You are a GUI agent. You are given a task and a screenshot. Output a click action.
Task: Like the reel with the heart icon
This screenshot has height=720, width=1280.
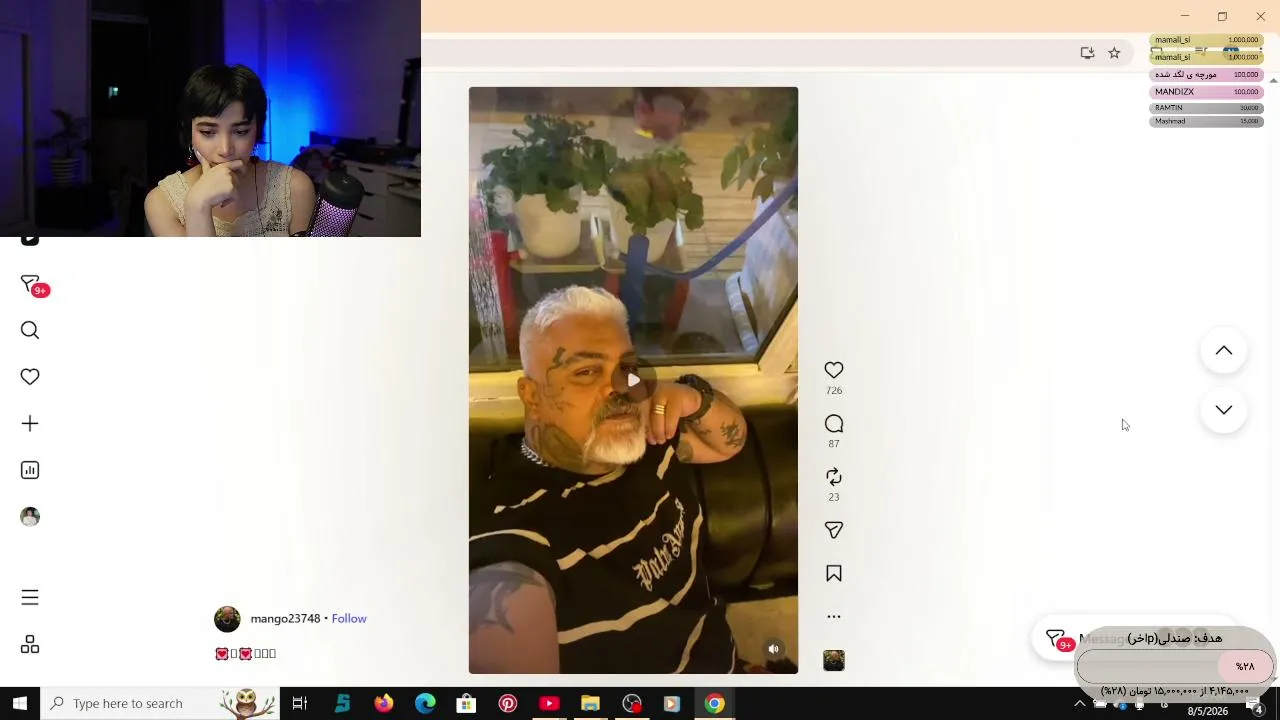coord(834,370)
